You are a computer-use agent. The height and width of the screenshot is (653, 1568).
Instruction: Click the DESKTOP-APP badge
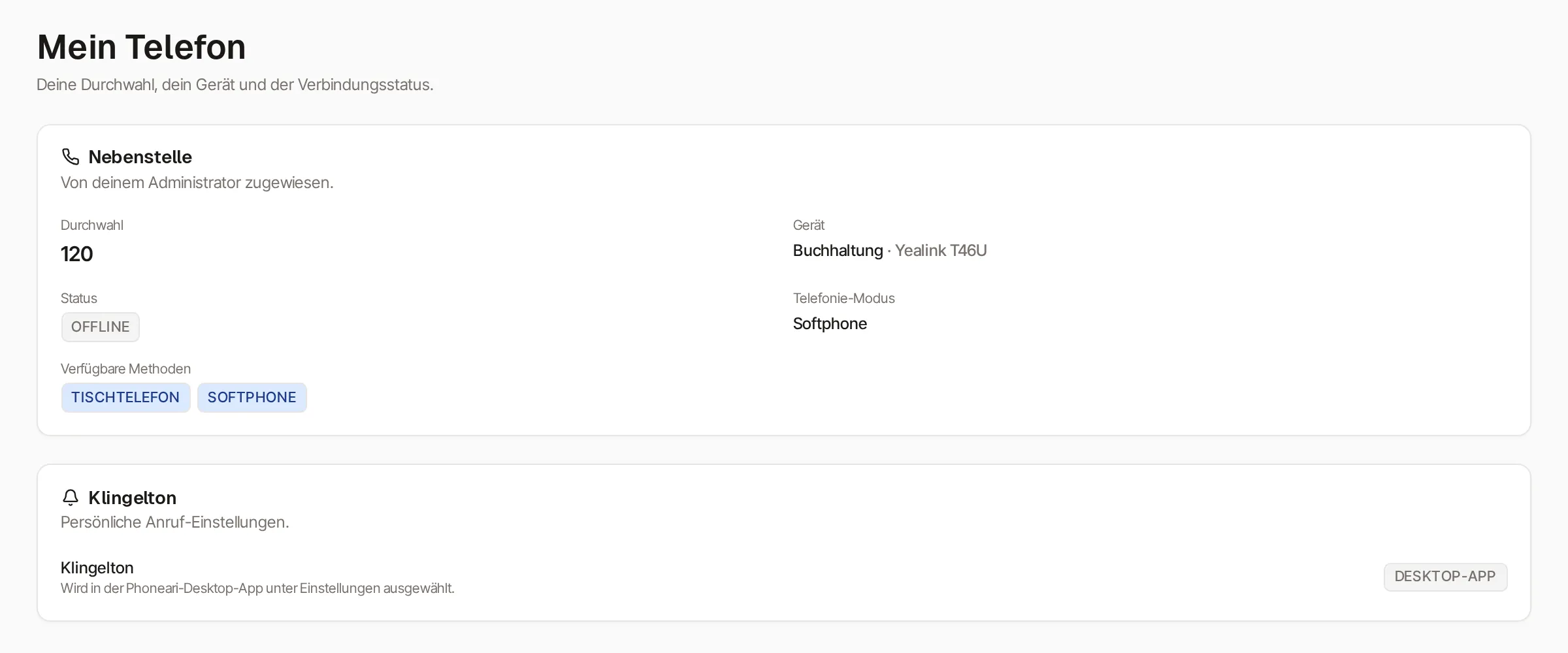click(x=1445, y=577)
